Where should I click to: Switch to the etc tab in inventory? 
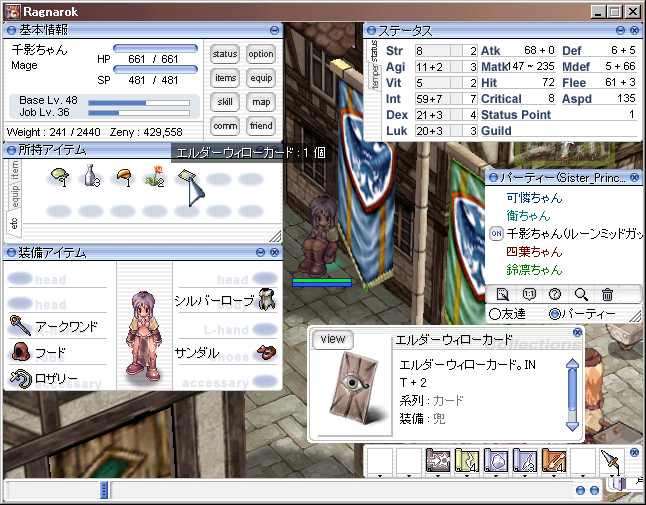[x=14, y=223]
